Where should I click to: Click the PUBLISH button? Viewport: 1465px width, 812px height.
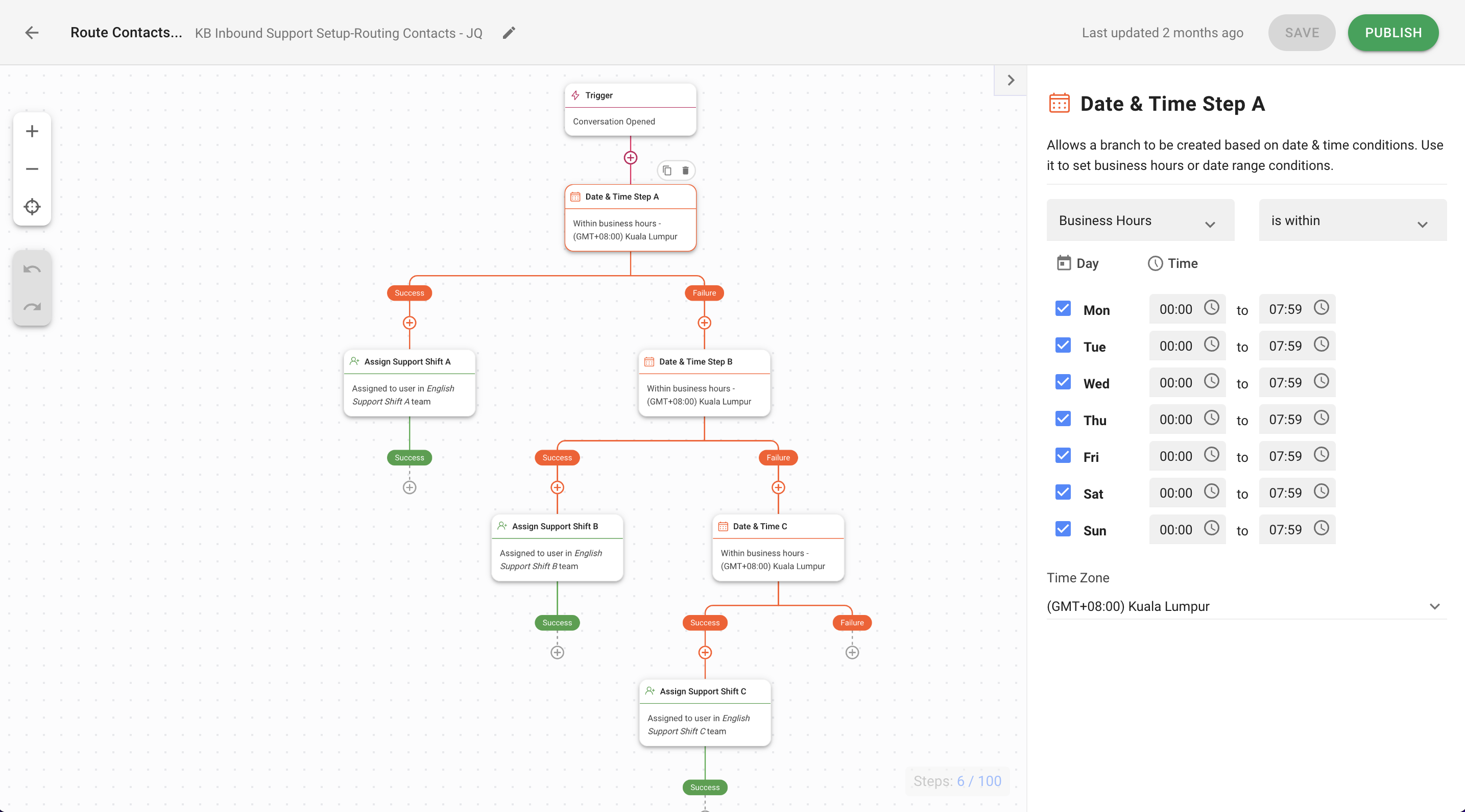[1393, 33]
